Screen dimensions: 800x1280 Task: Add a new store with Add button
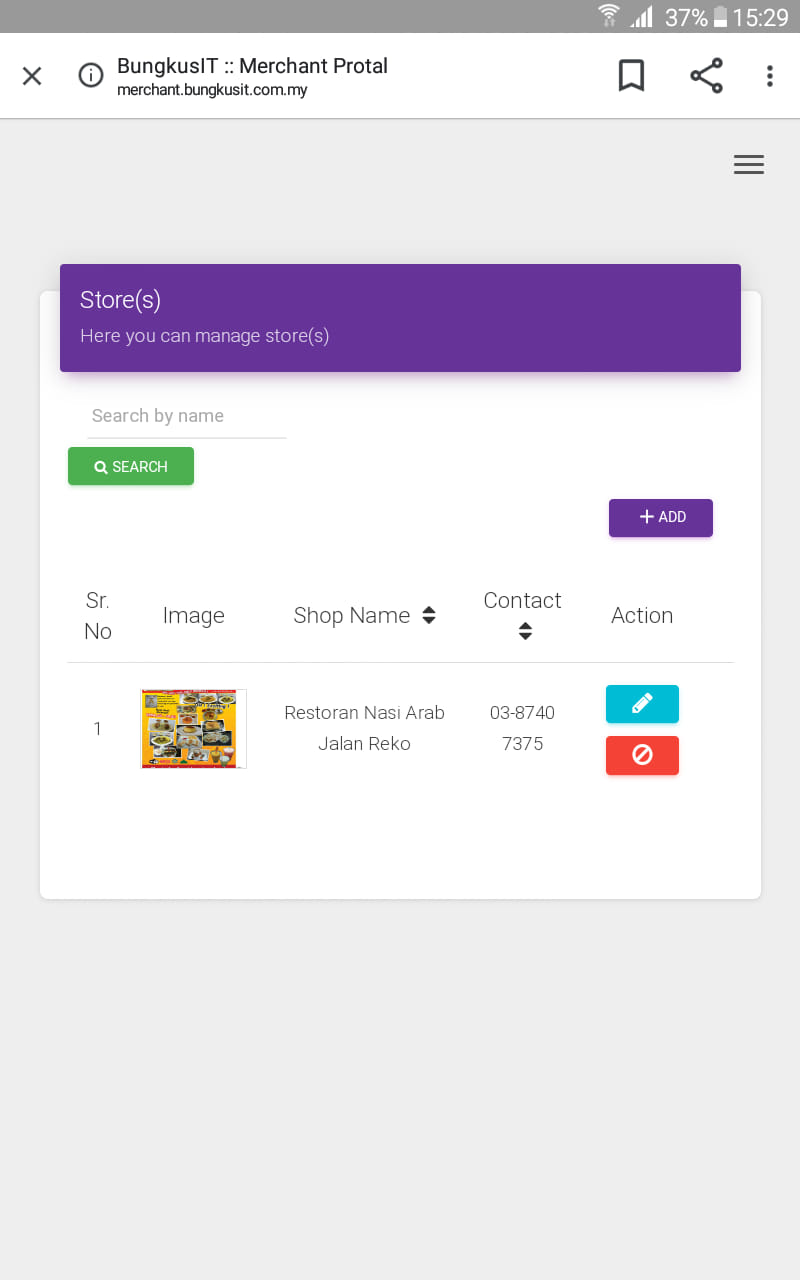661,517
